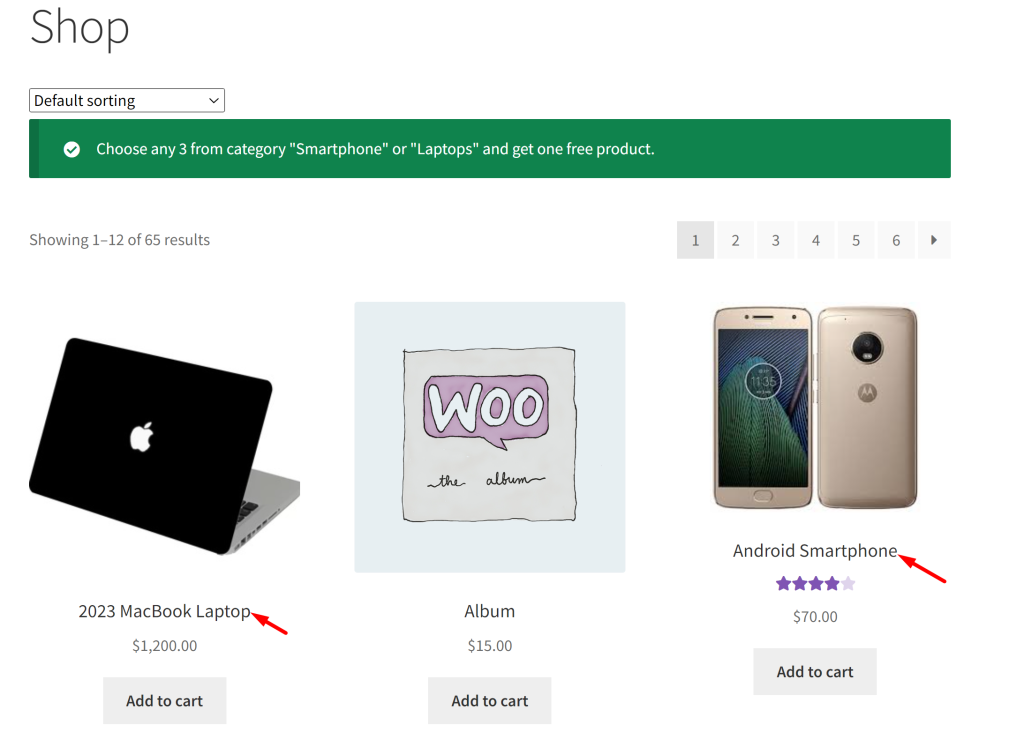Click the Album product title link
Image resolution: width=1024 pixels, height=733 pixels.
490,611
